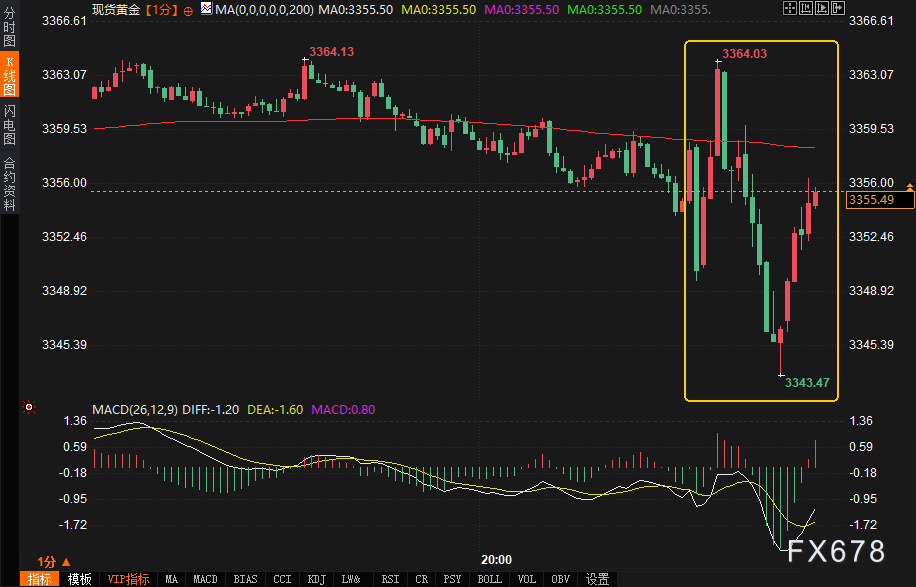The height and width of the screenshot is (587, 916).
Task: Apply the RSI indicator
Action: [x=390, y=579]
